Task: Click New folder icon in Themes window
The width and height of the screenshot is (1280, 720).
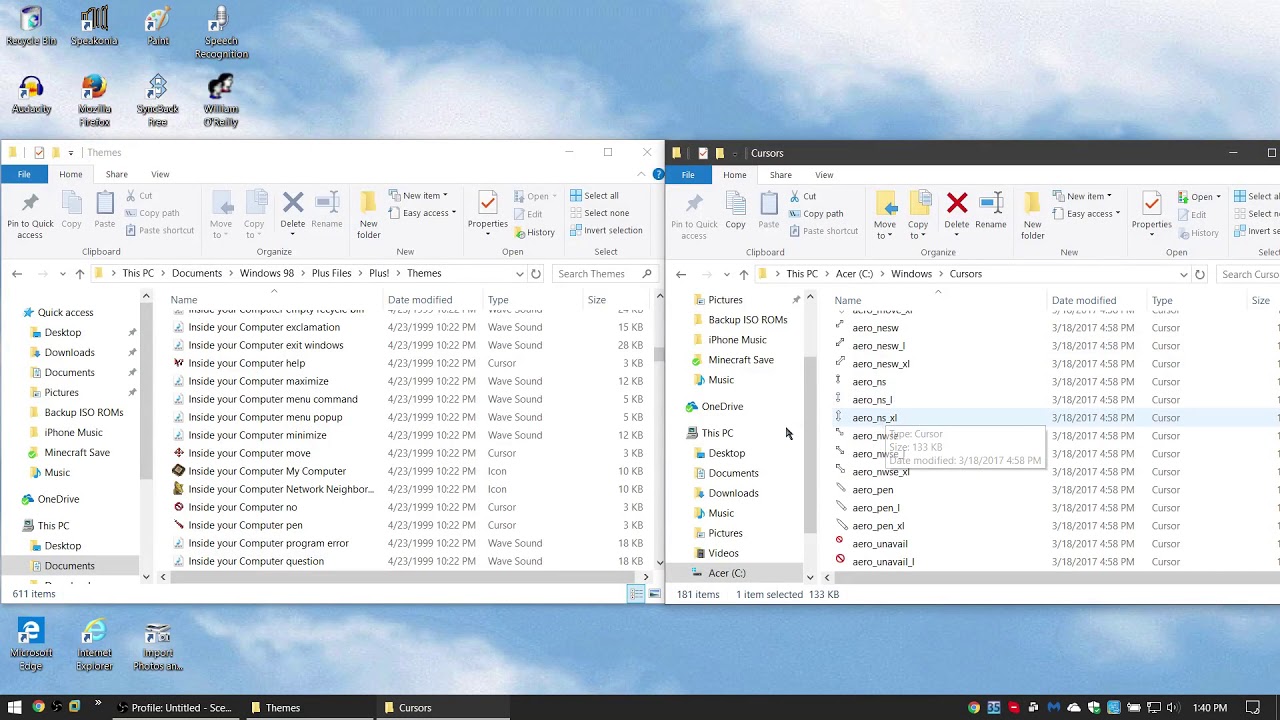Action: [368, 214]
